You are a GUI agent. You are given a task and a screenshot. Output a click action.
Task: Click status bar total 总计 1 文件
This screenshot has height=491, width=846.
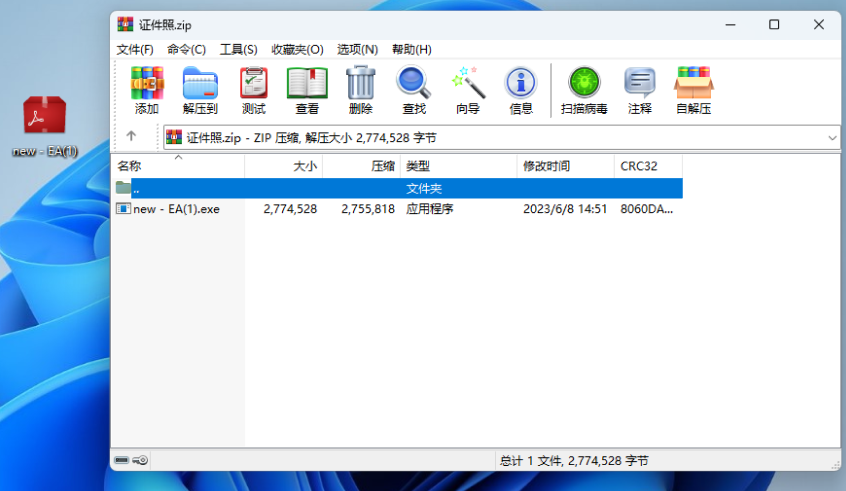[x=574, y=461]
